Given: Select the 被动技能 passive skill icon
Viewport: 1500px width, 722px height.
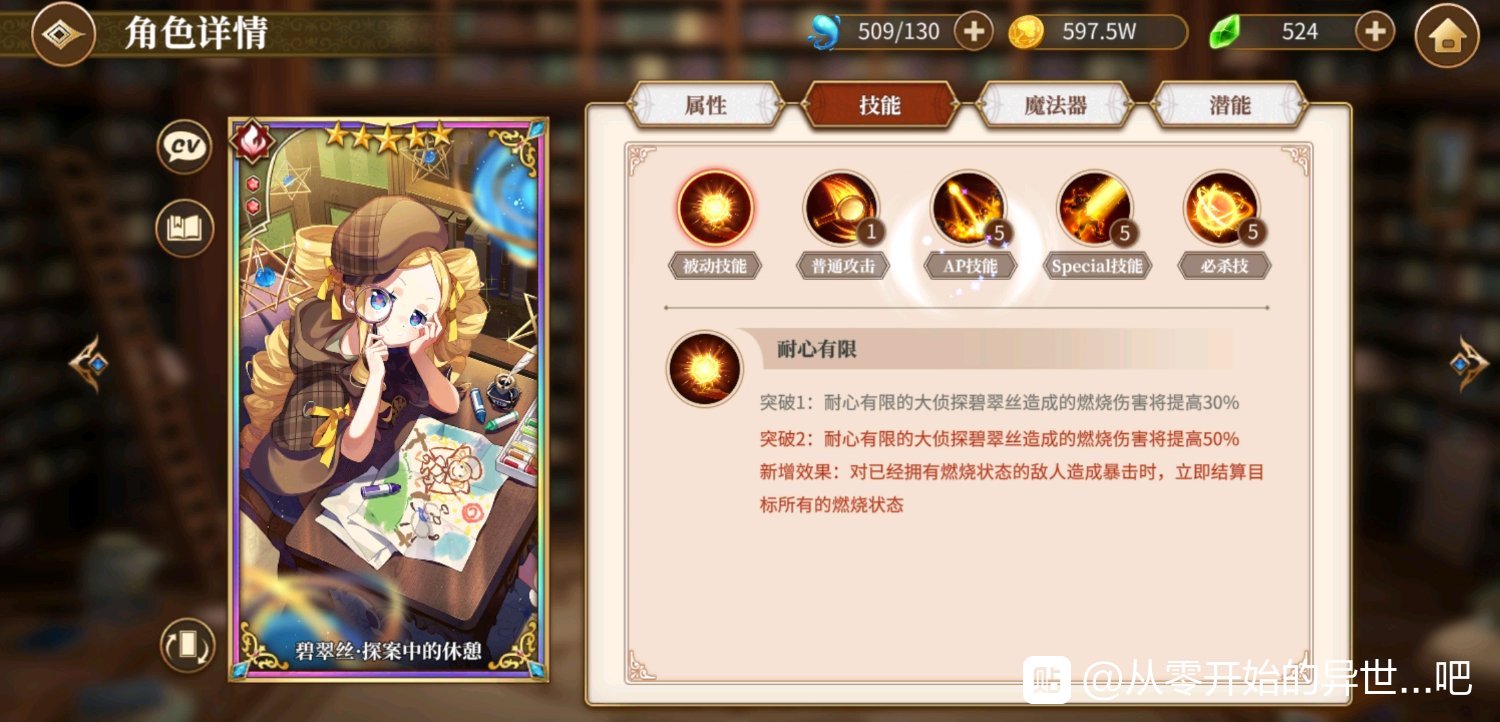Looking at the screenshot, I should 715,208.
